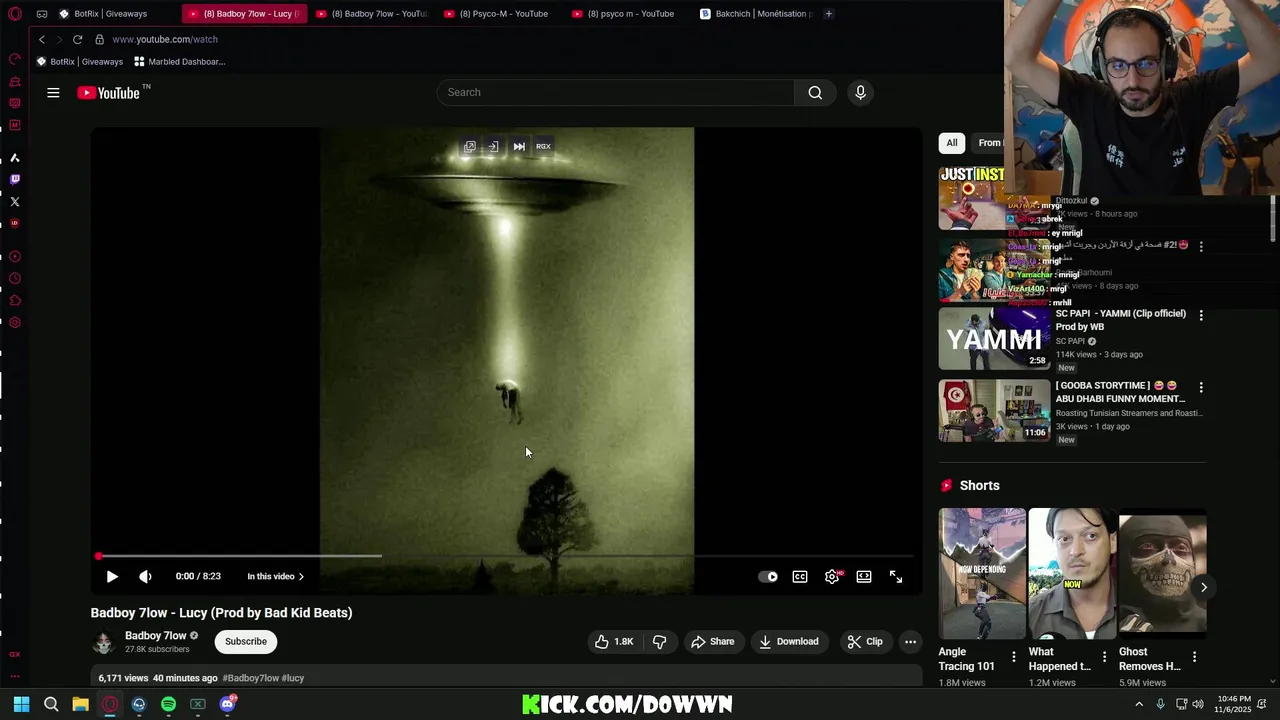Subscribe to Badboy 7low

point(246,642)
